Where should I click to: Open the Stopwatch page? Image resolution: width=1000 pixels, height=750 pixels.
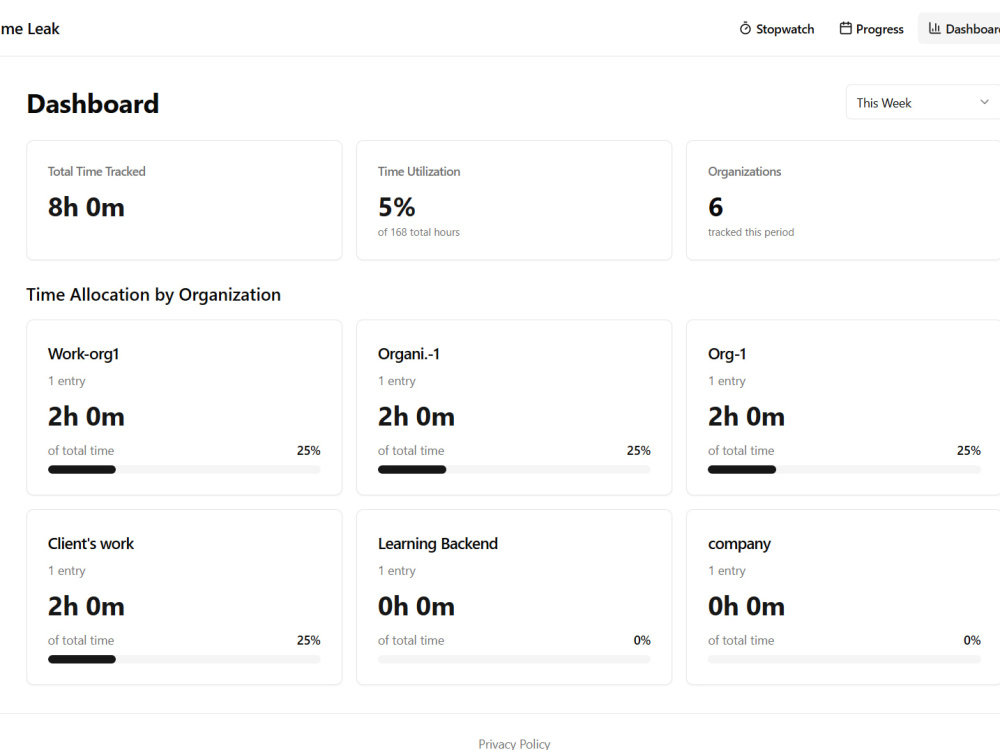point(777,29)
